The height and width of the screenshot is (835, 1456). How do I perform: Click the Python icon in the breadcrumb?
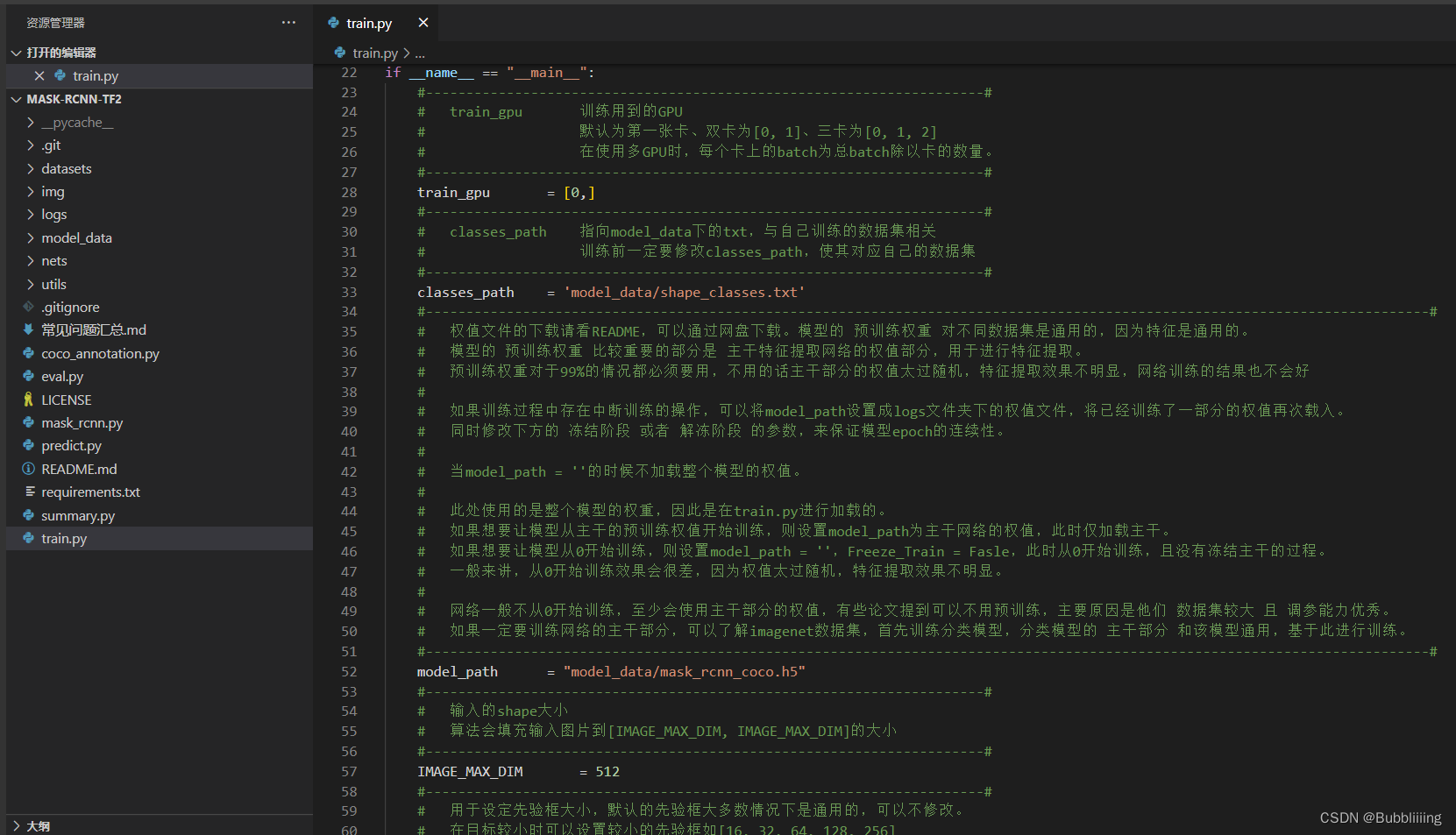(340, 53)
